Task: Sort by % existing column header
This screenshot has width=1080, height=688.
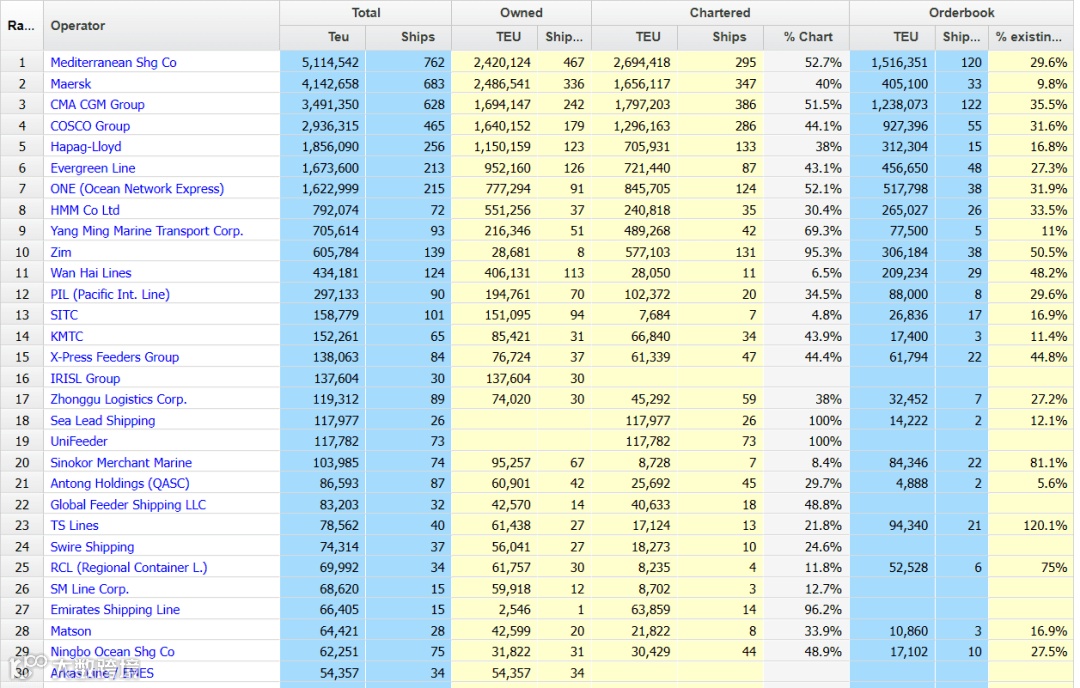Action: tap(1031, 37)
